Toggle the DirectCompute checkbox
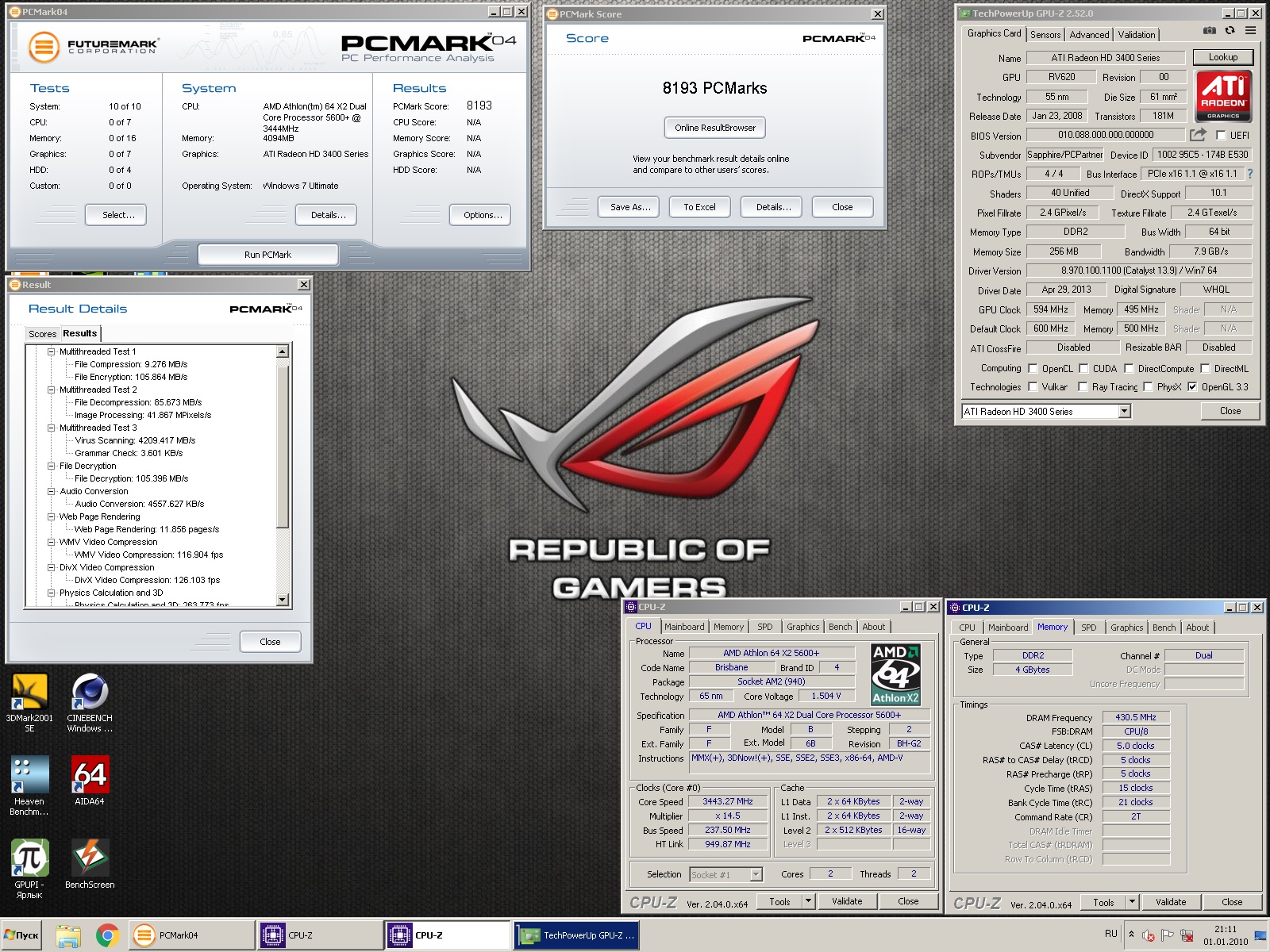 click(1129, 369)
